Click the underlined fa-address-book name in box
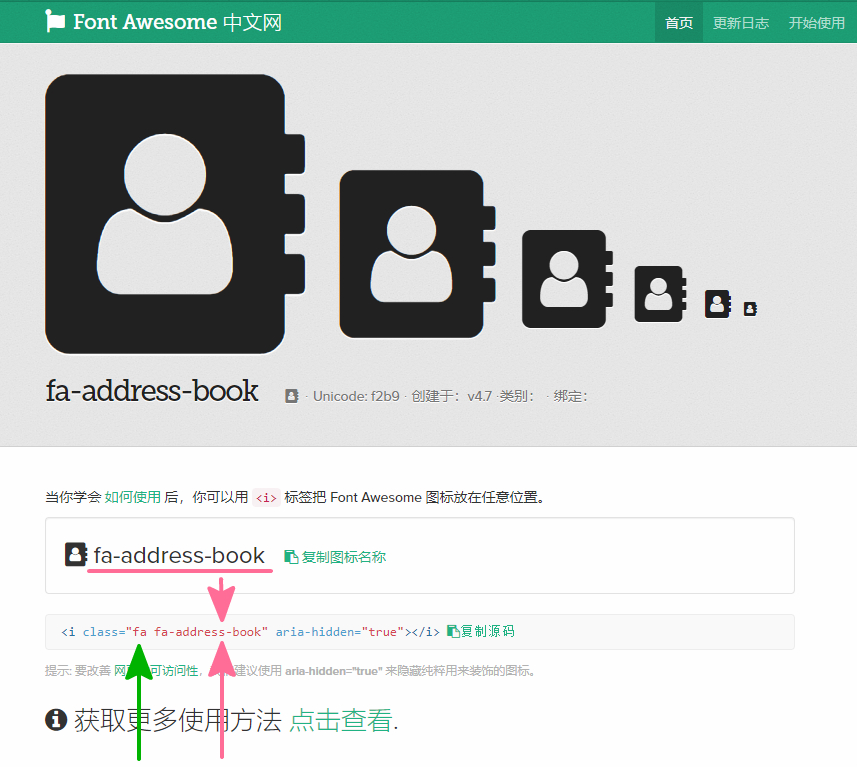857x767 pixels. coord(179,556)
